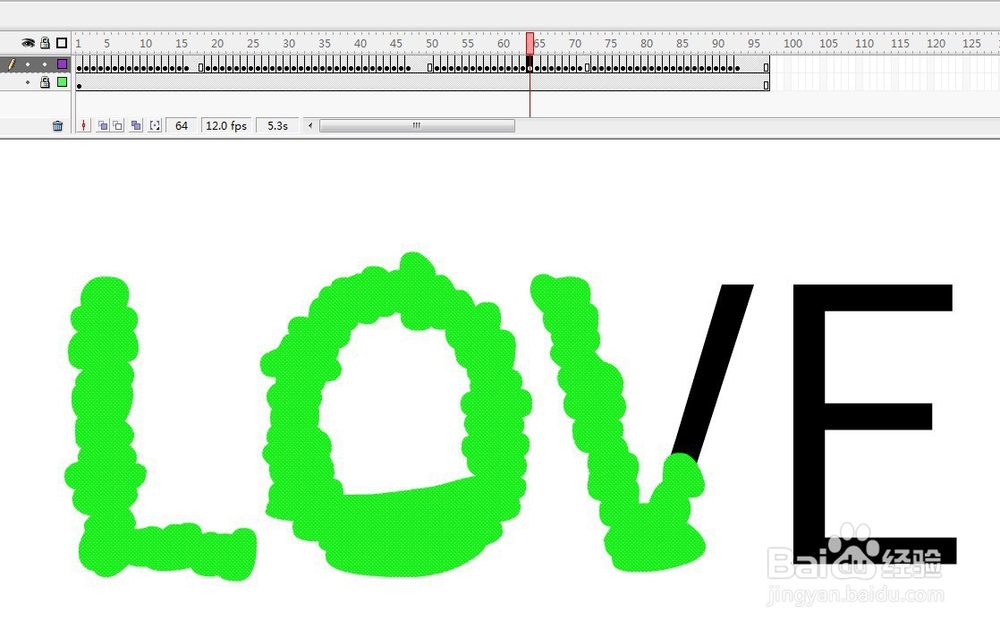The height and width of the screenshot is (629, 1000).
Task: Click the red playhead marker at frame 64
Action: coord(530,43)
